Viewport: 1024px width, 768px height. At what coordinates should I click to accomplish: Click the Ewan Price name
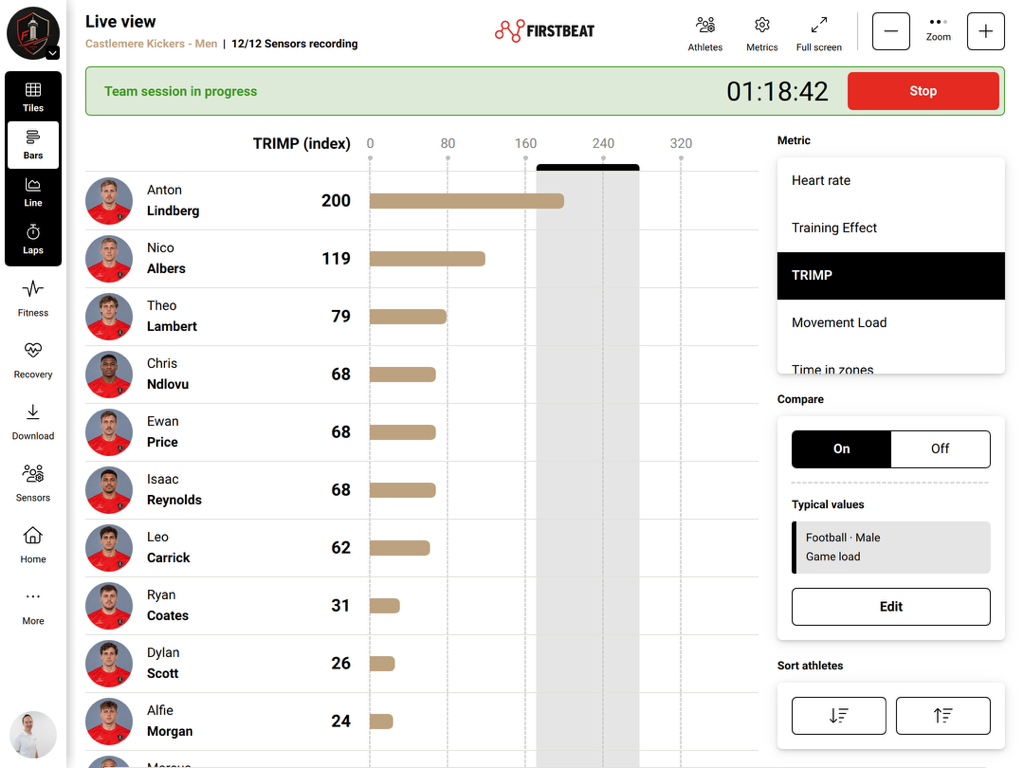(163, 432)
